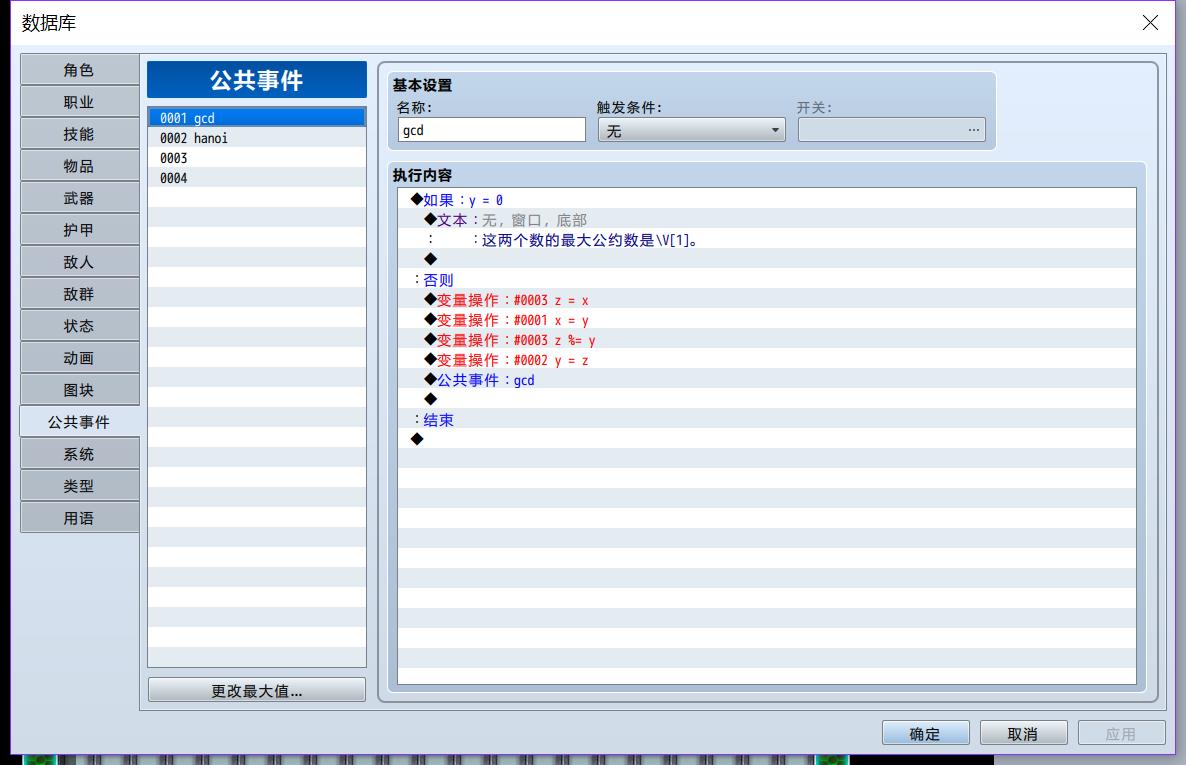
Task: Open the 图块 database tab
Action: tap(79, 390)
